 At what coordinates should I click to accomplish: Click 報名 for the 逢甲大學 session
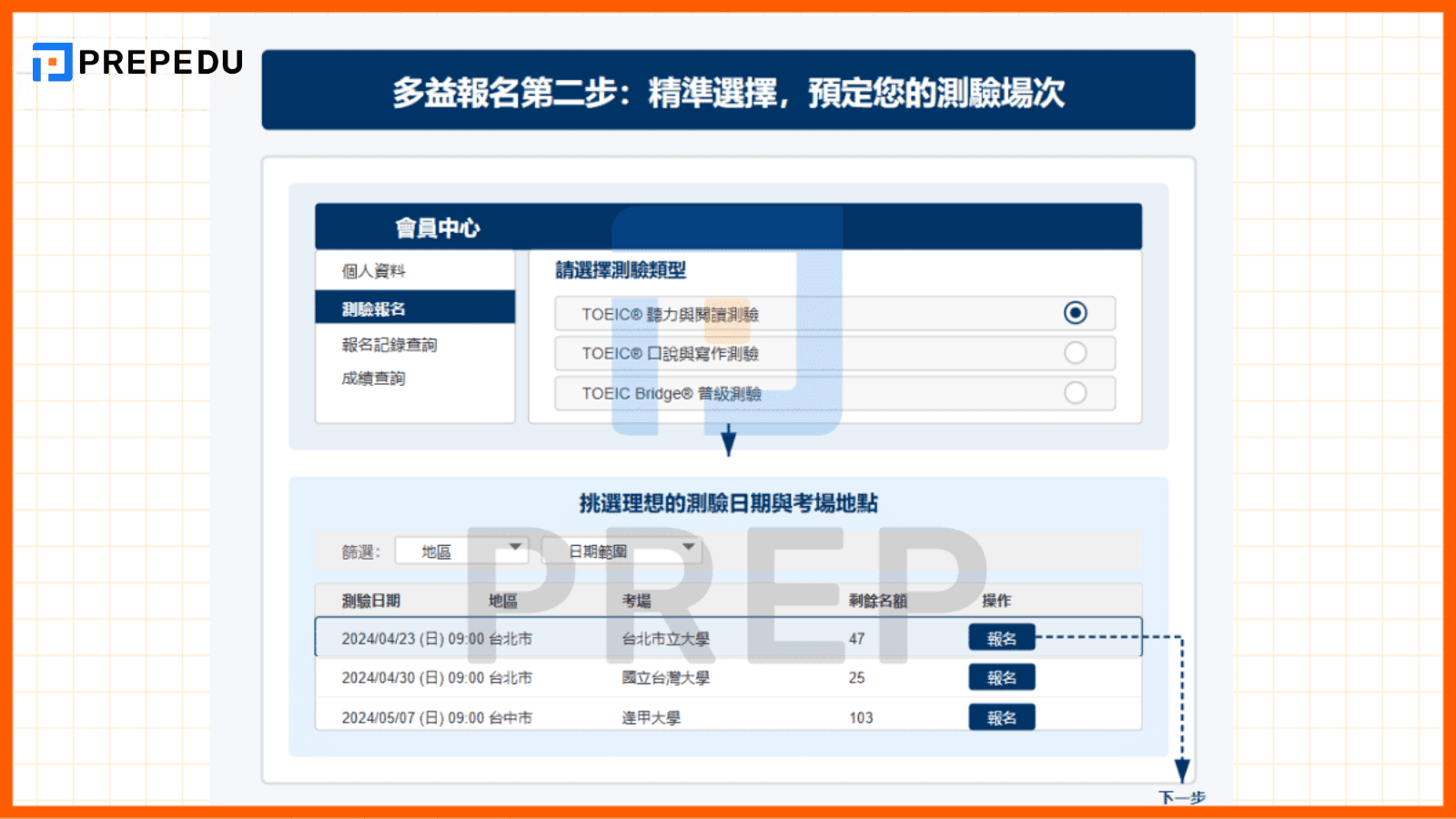pos(1002,717)
